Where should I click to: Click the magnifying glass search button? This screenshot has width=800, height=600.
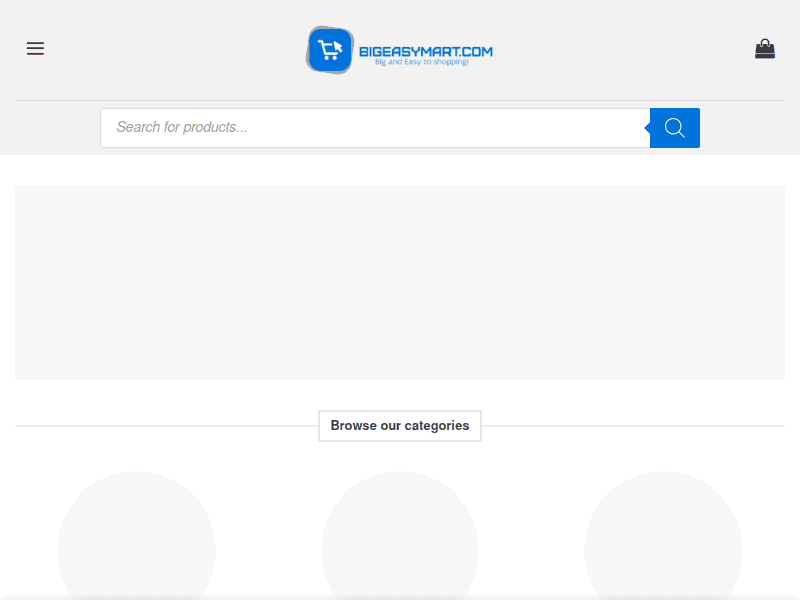coord(675,128)
